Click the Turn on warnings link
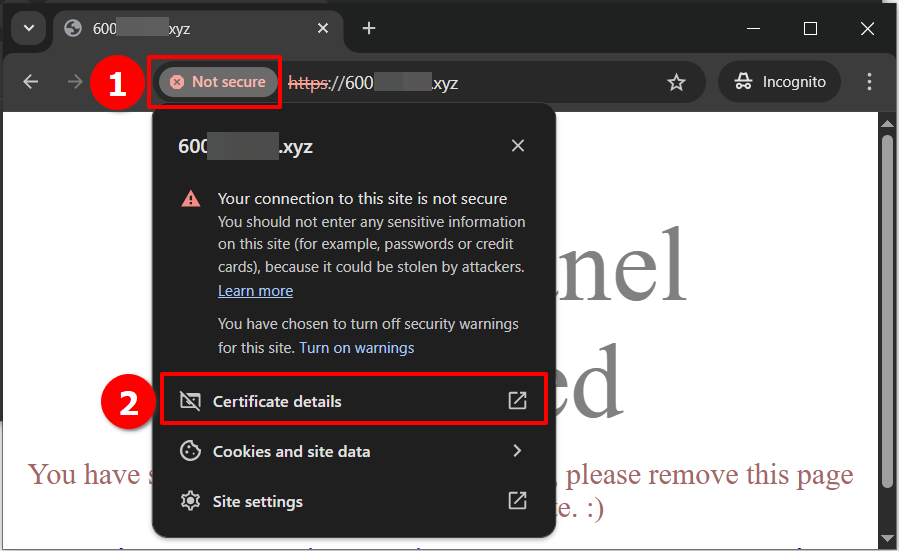The image size is (899, 551). pyautogui.click(x=357, y=348)
